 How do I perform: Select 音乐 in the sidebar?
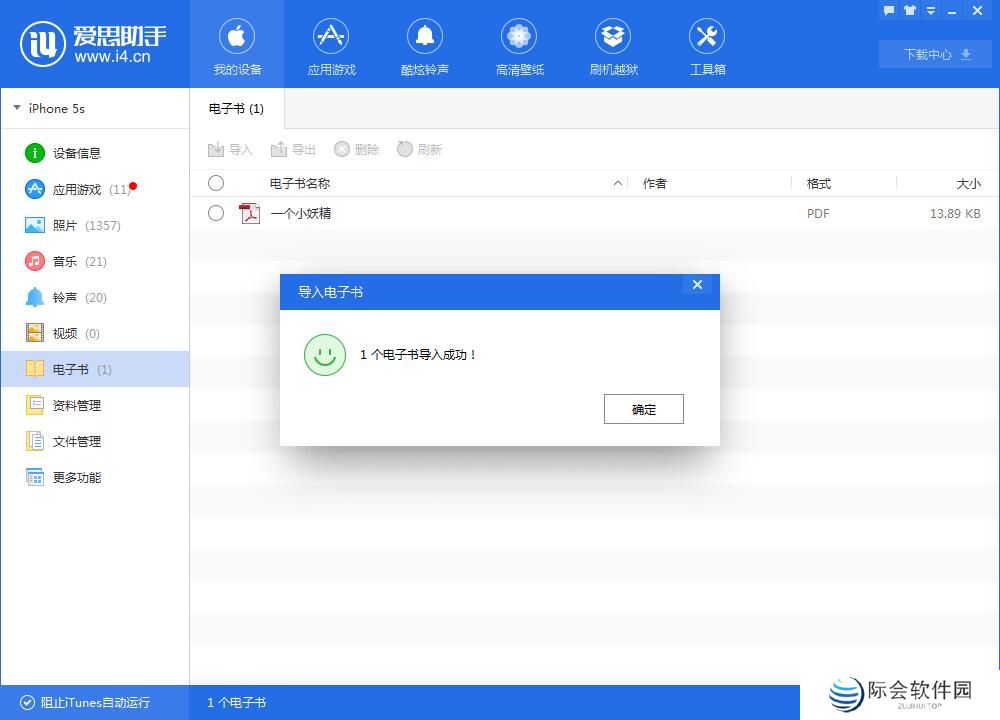tap(64, 261)
